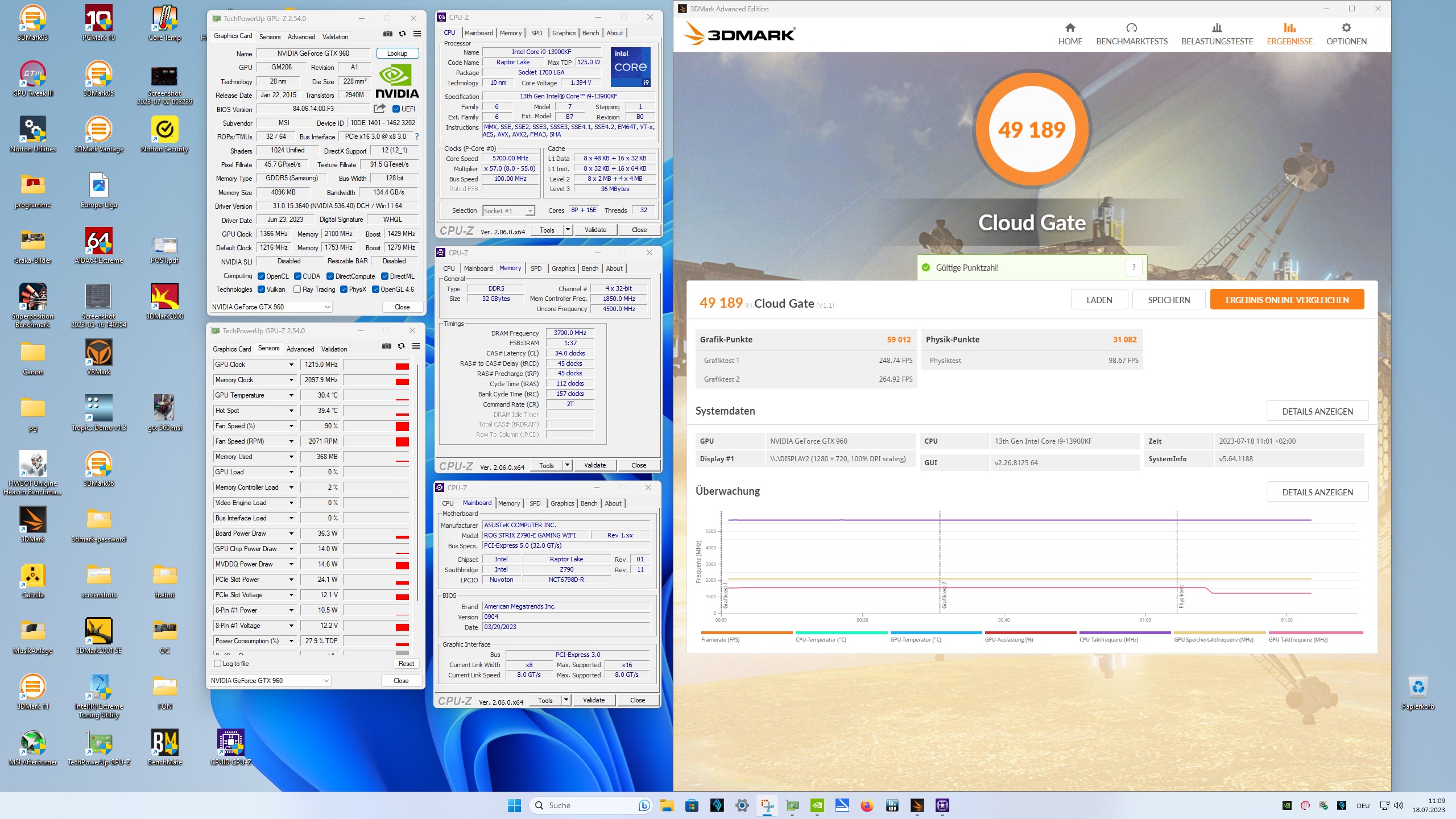The width and height of the screenshot is (1456, 819).
Task: Click the Windows Start button on taskbar
Action: 514,805
